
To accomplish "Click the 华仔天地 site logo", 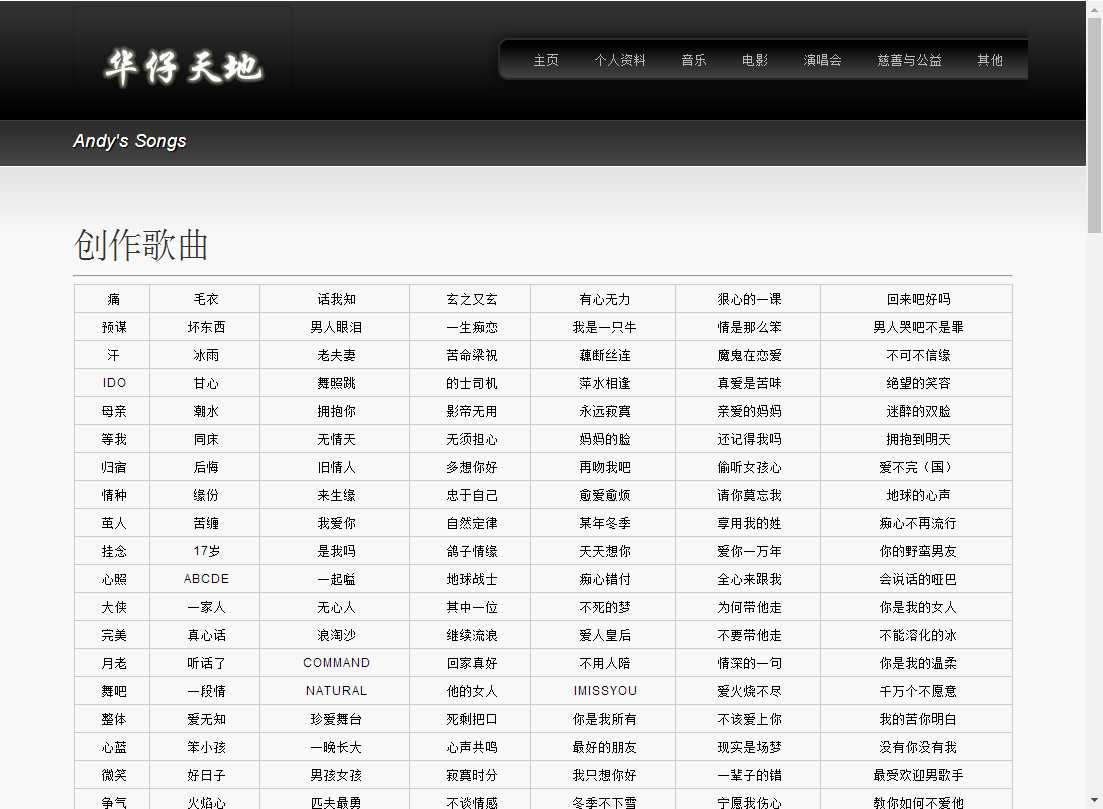I will pos(183,66).
